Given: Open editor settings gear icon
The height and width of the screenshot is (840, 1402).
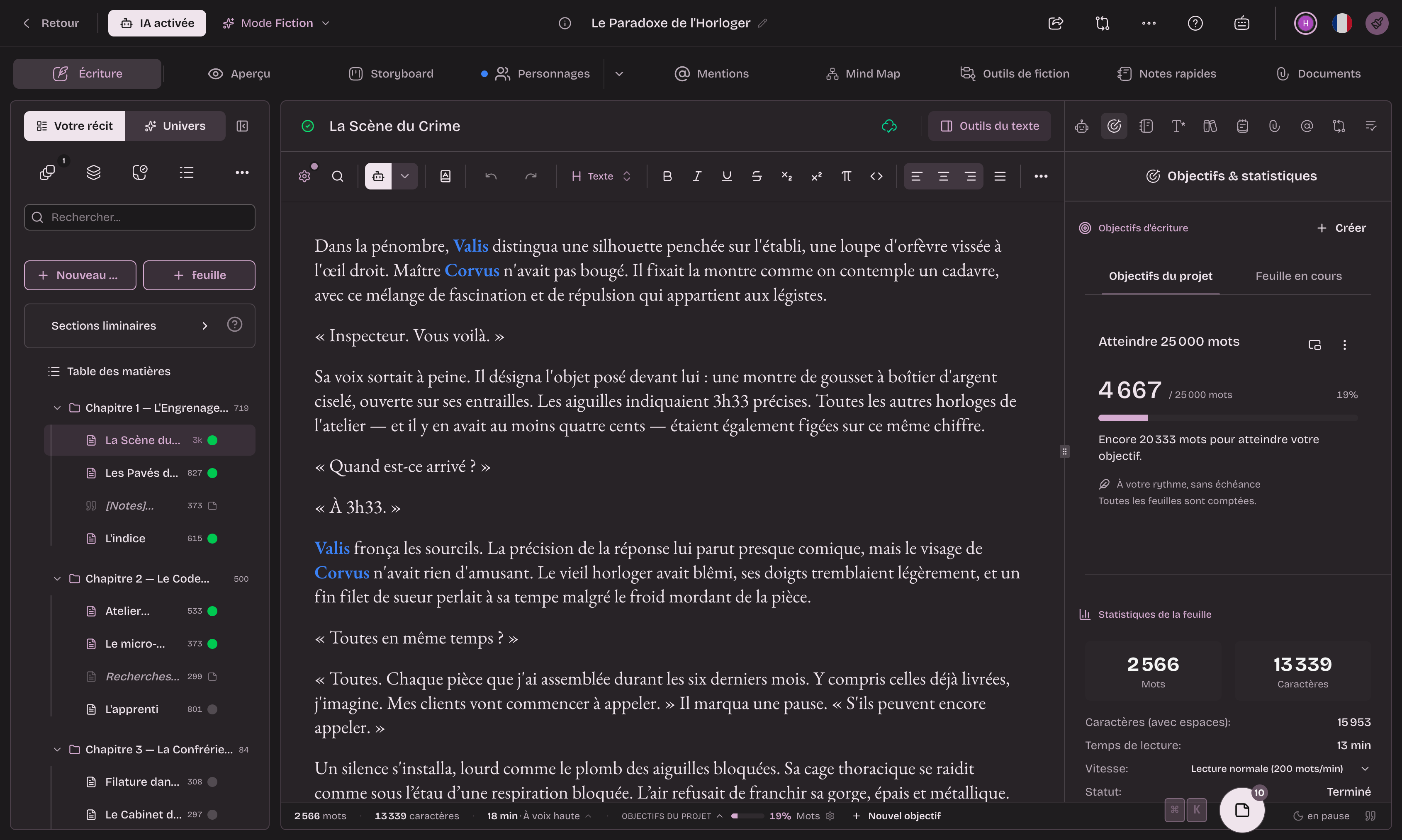Looking at the screenshot, I should 304,176.
